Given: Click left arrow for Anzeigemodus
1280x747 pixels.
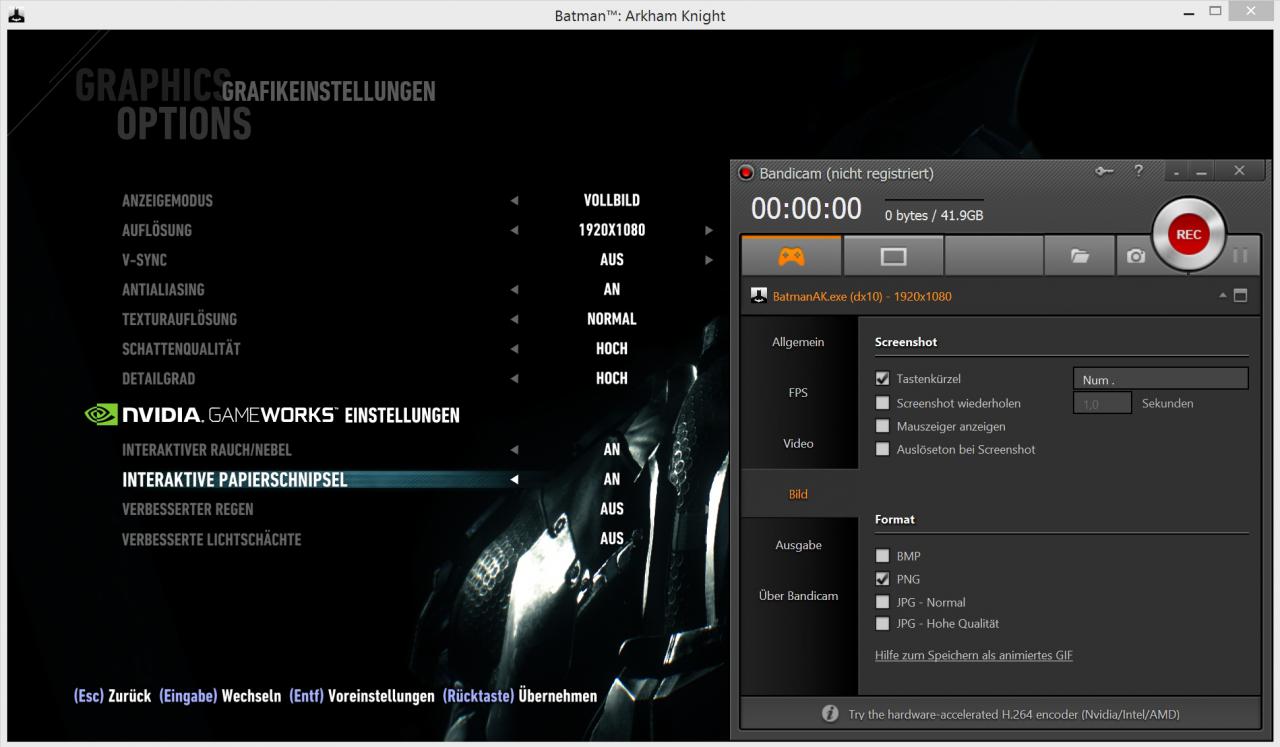Looking at the screenshot, I should click(x=514, y=201).
